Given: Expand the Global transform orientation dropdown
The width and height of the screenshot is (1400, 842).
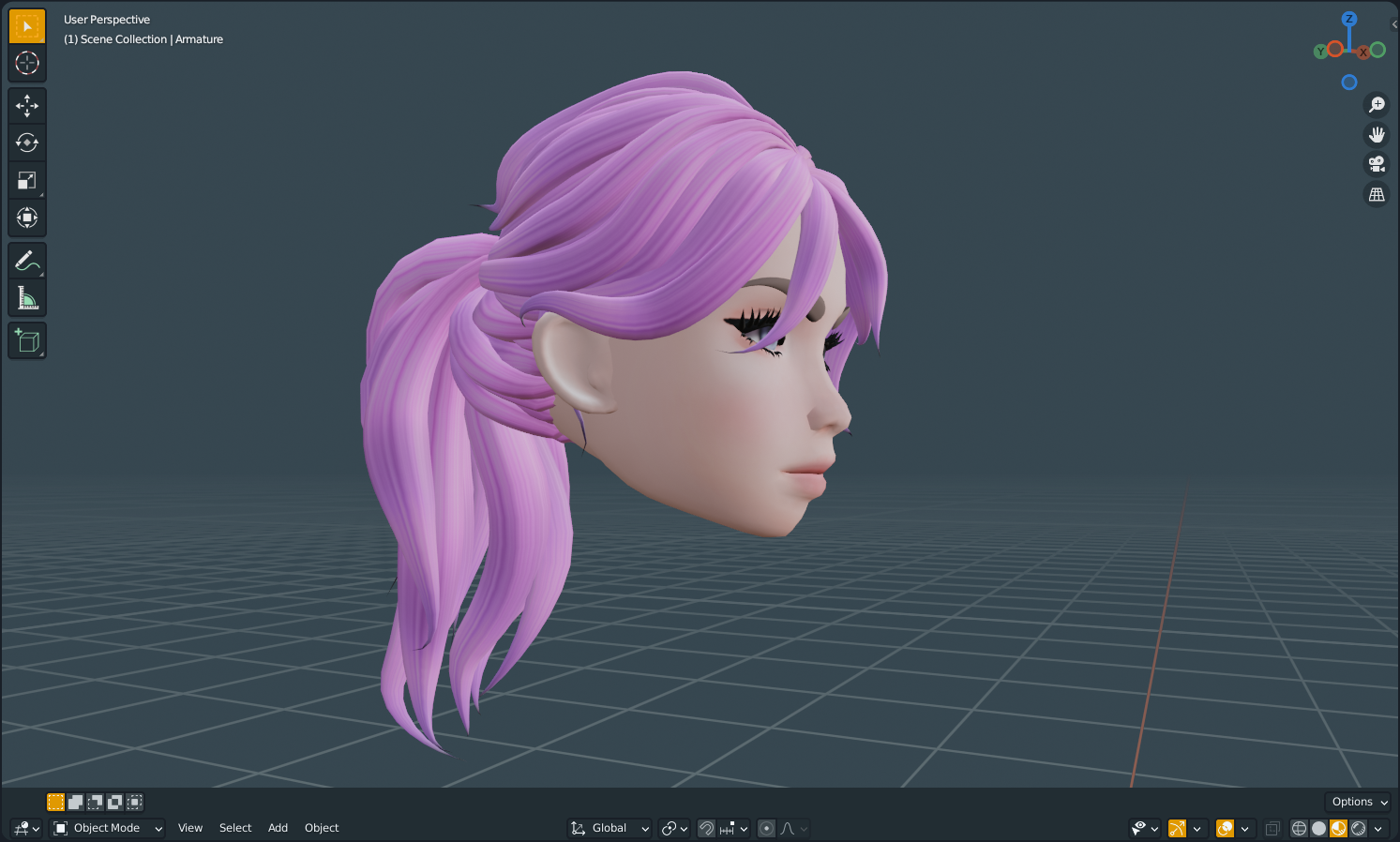Looking at the screenshot, I should (610, 828).
